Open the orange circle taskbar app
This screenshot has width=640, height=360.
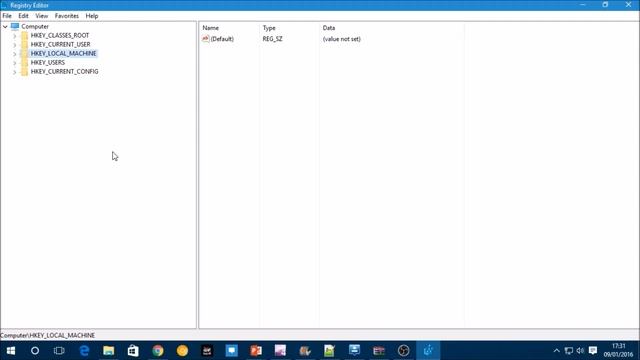point(182,351)
